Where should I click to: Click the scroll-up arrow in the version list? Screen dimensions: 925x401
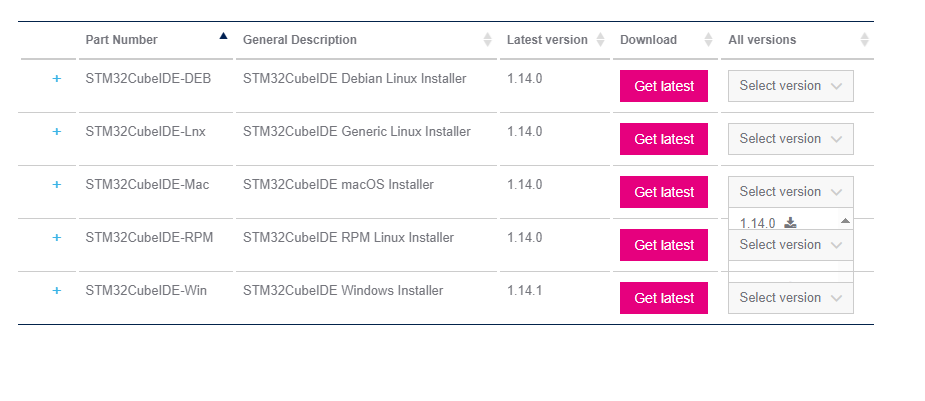tap(845, 220)
